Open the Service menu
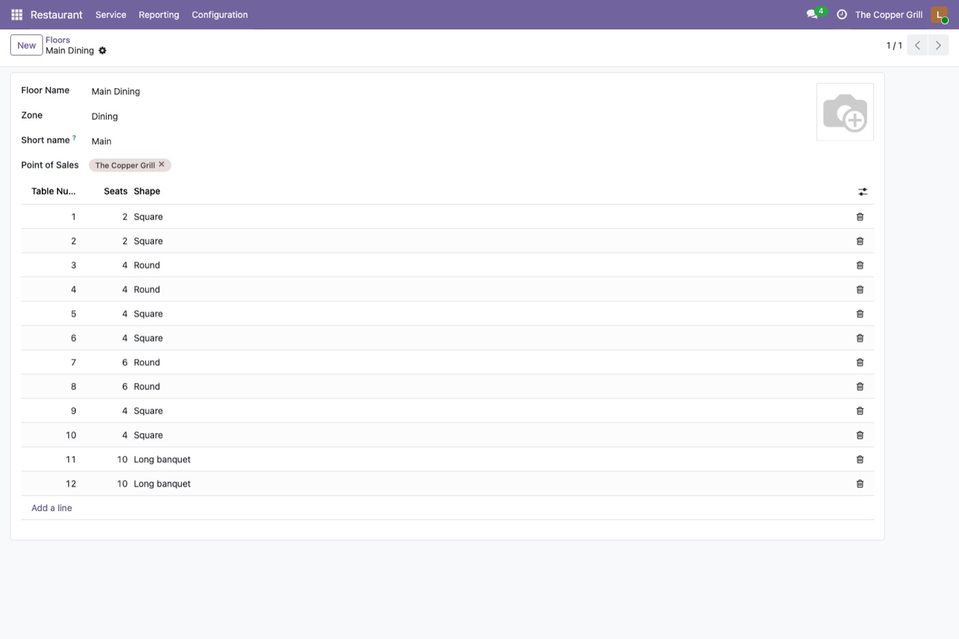The image size is (959, 639). tap(111, 15)
